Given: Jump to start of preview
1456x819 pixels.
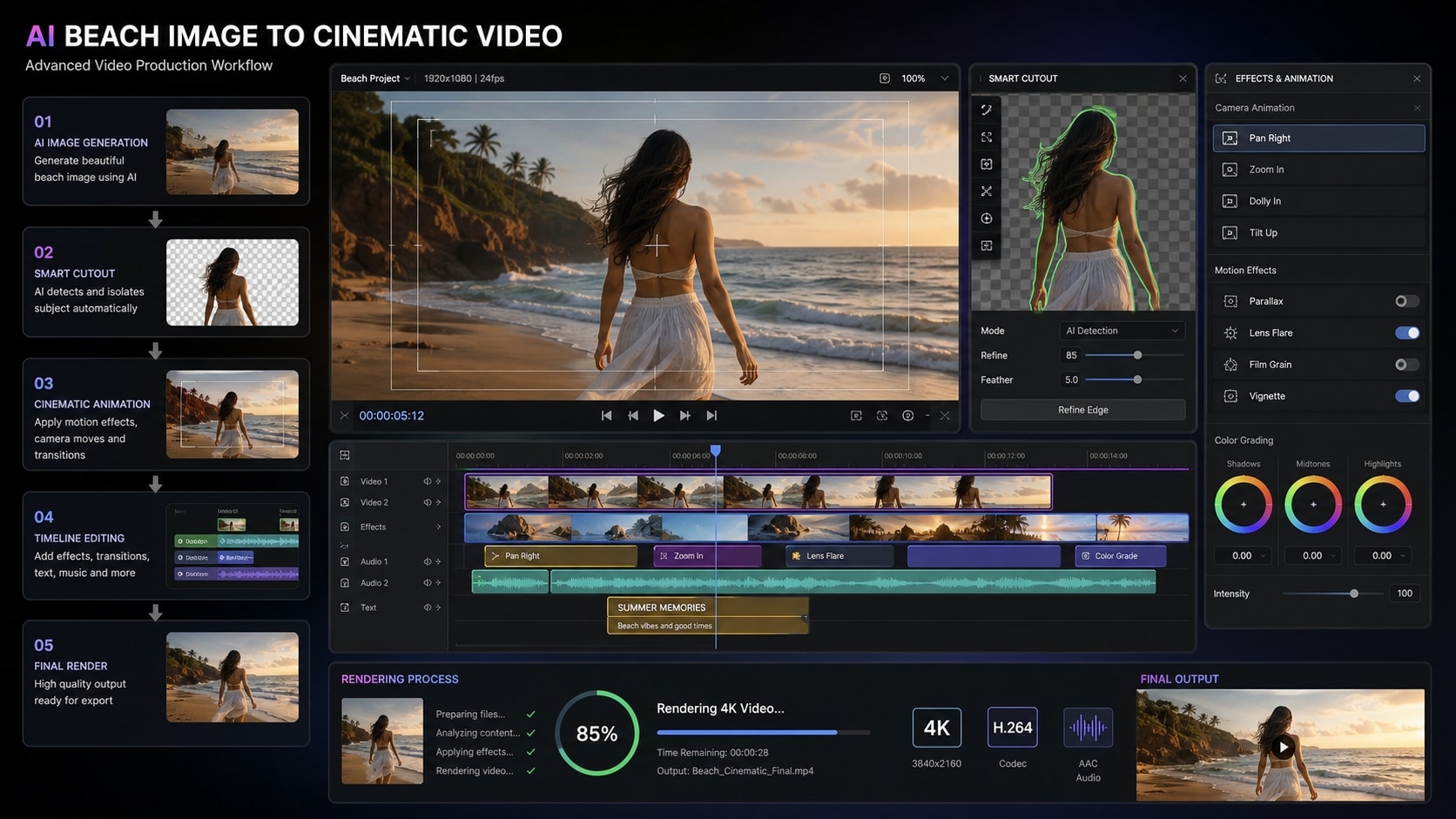Looking at the screenshot, I should (x=606, y=416).
